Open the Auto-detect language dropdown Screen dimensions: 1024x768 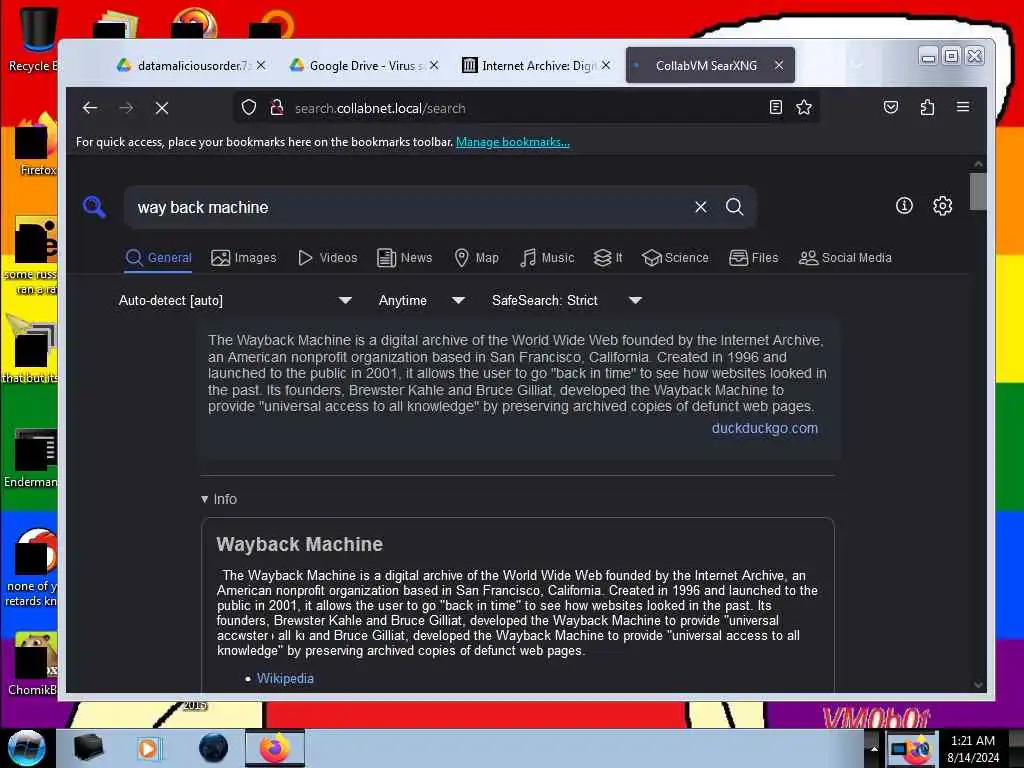[235, 300]
